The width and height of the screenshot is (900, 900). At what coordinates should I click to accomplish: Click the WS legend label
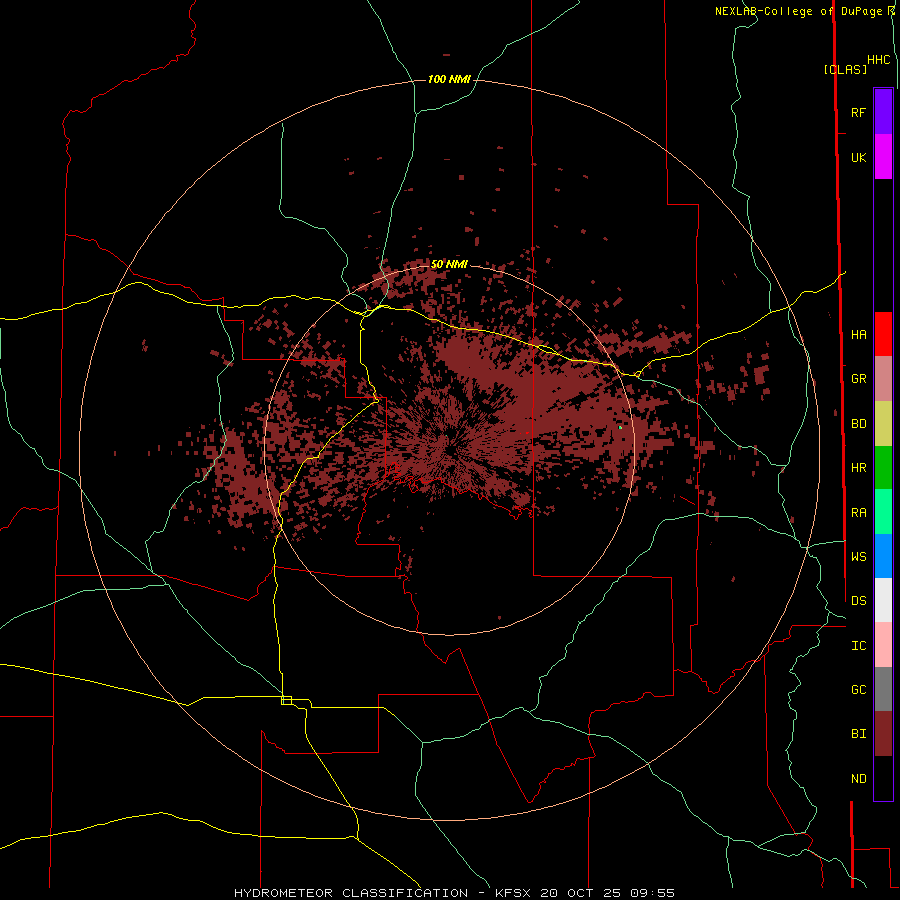pyautogui.click(x=858, y=556)
